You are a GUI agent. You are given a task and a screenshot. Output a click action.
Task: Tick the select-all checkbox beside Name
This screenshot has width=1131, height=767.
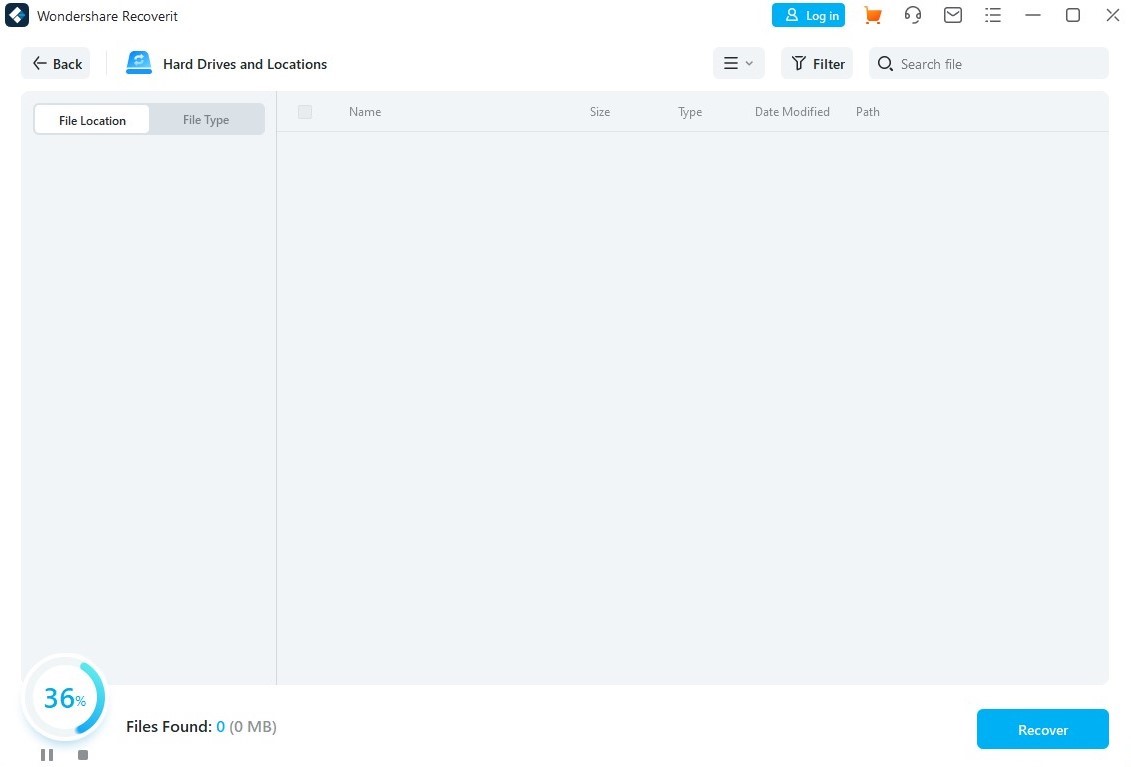point(305,112)
